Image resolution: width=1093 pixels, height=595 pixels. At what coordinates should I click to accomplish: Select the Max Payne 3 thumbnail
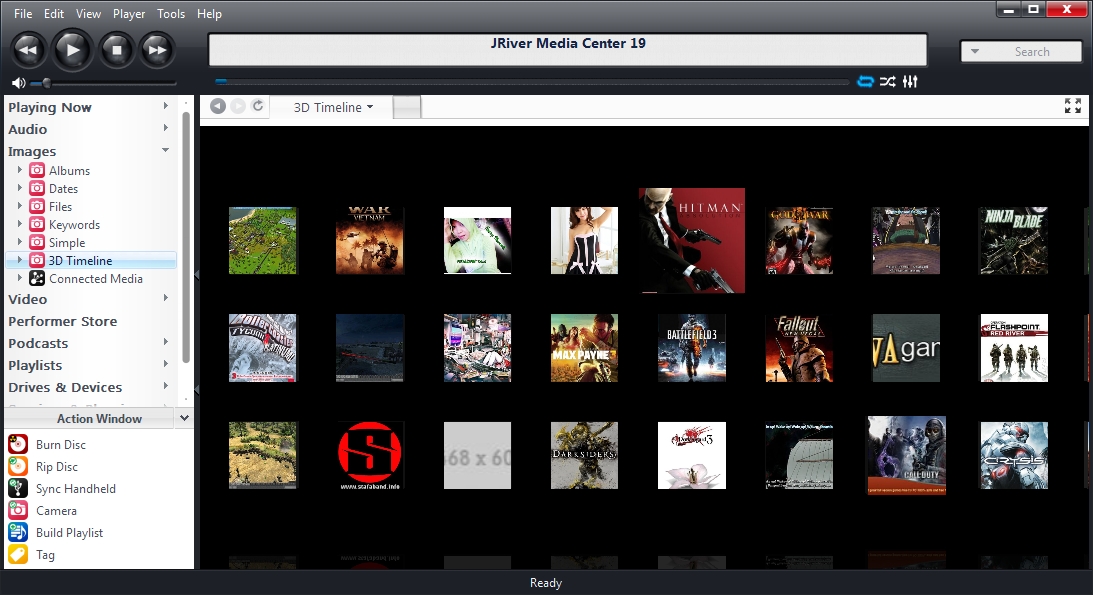(584, 348)
